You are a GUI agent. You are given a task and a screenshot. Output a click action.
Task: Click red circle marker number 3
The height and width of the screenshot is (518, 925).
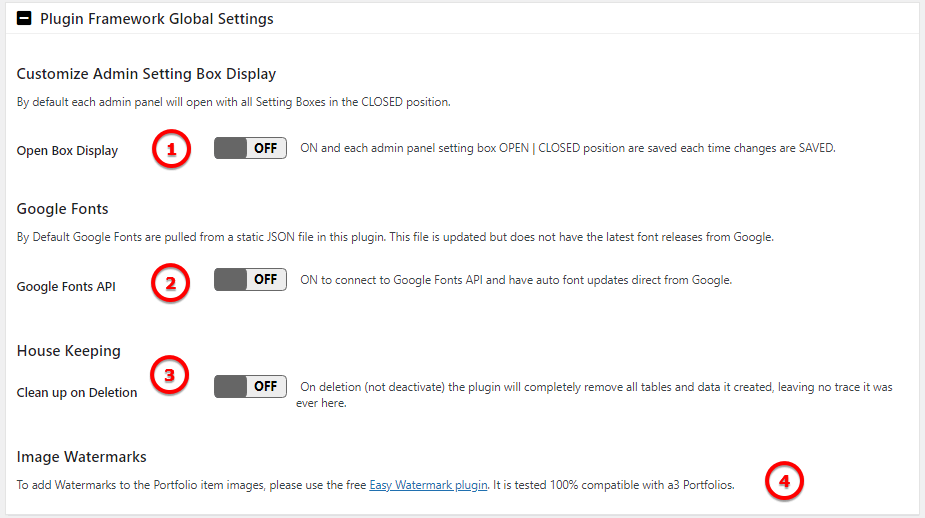[169, 375]
